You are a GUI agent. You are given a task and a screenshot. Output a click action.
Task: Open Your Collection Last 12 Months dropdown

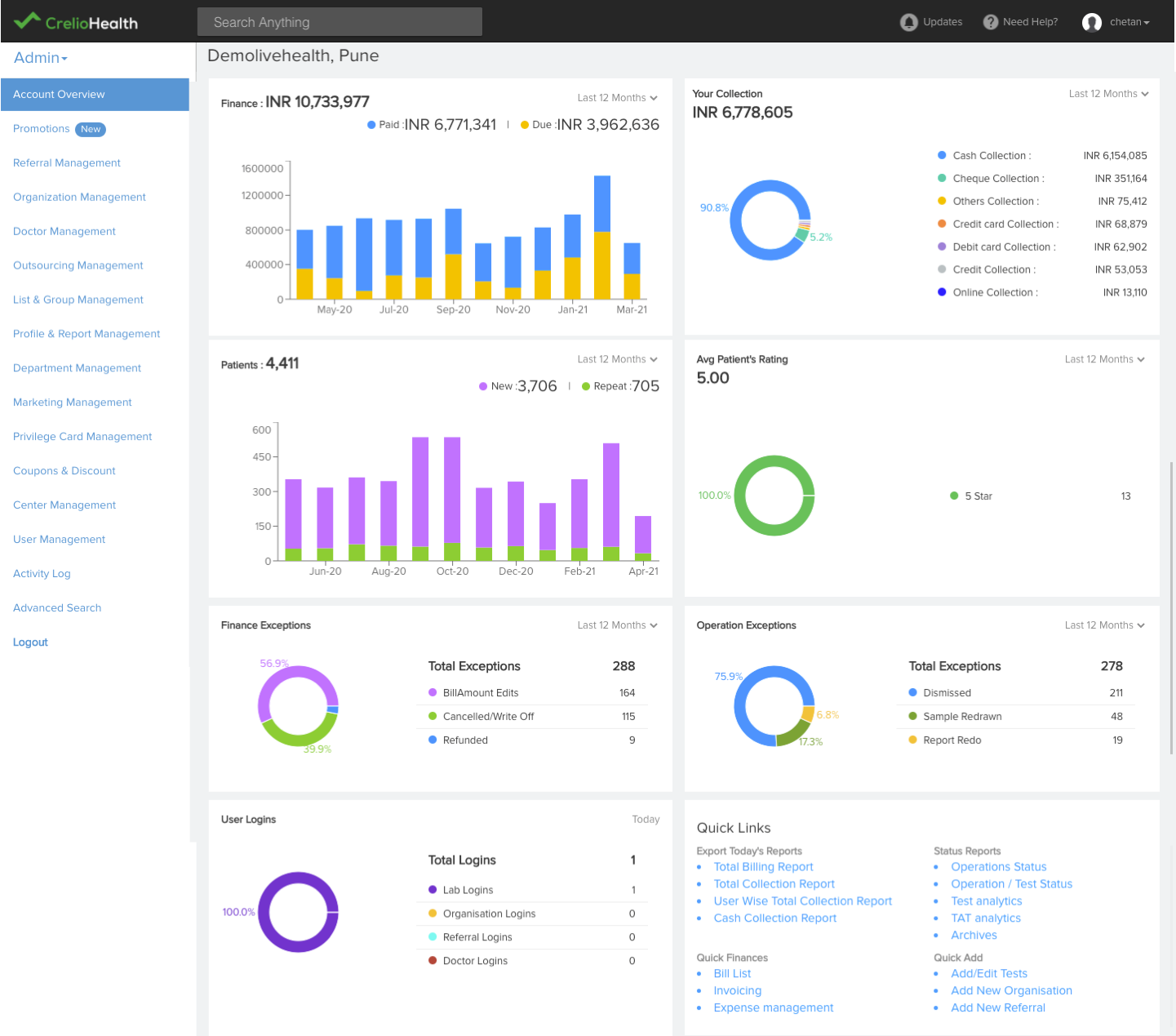coord(1108,94)
